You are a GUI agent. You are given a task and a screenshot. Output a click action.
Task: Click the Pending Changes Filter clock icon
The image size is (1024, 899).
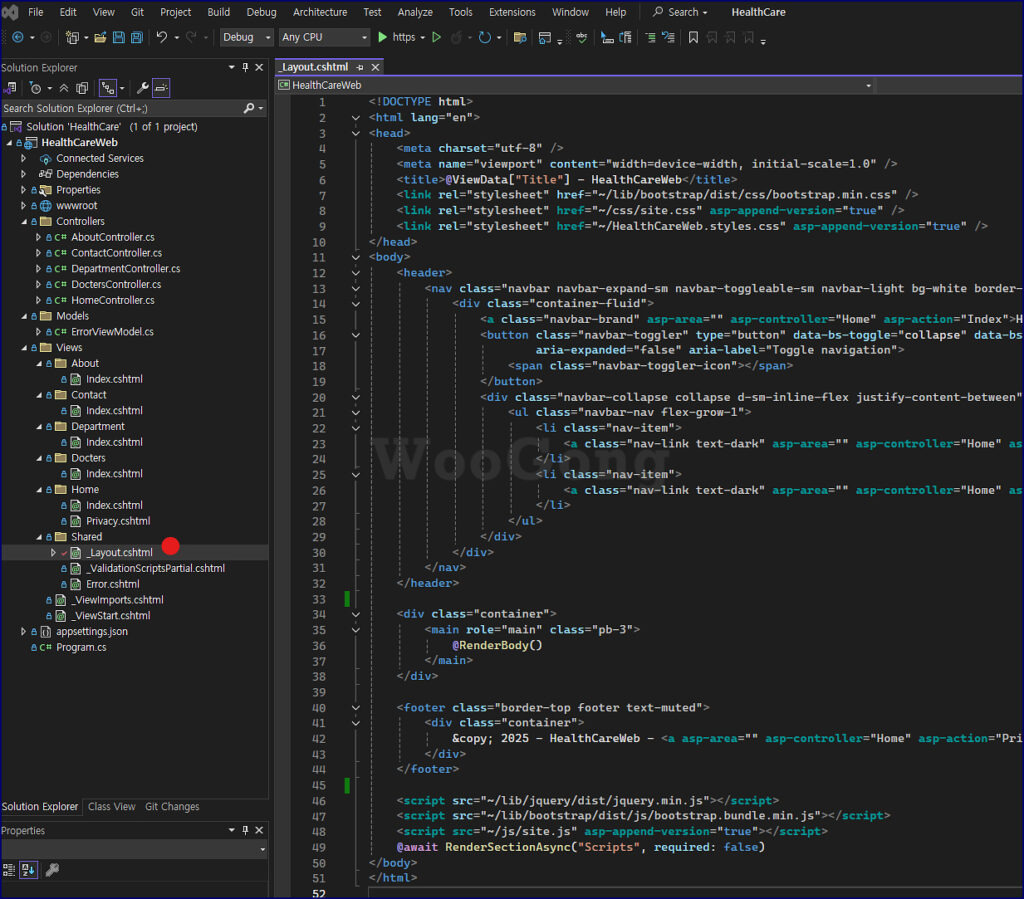point(36,87)
